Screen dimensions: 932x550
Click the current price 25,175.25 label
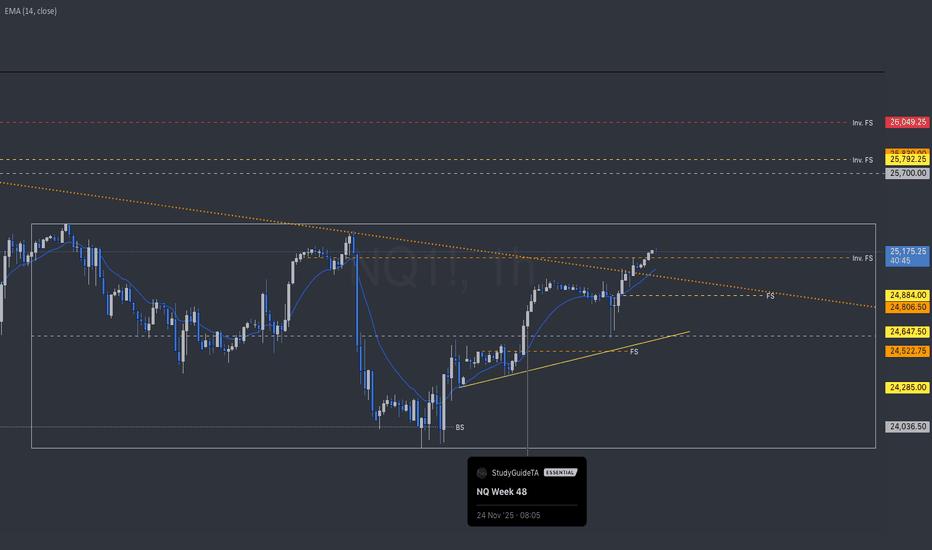pos(907,252)
